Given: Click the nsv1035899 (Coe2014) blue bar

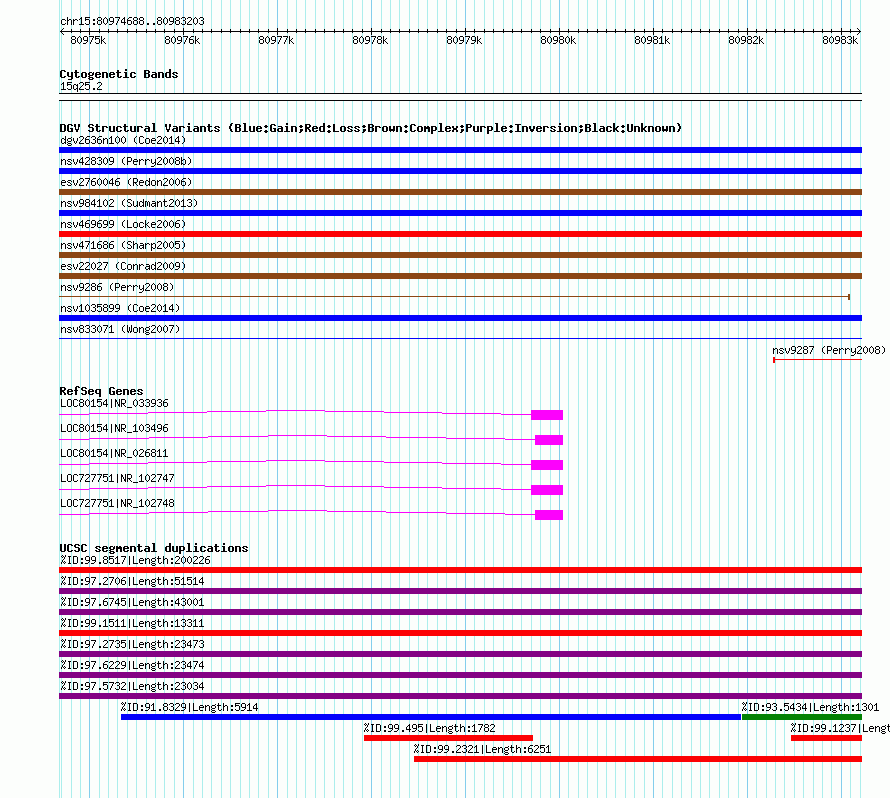Looking at the screenshot, I should click(460, 318).
